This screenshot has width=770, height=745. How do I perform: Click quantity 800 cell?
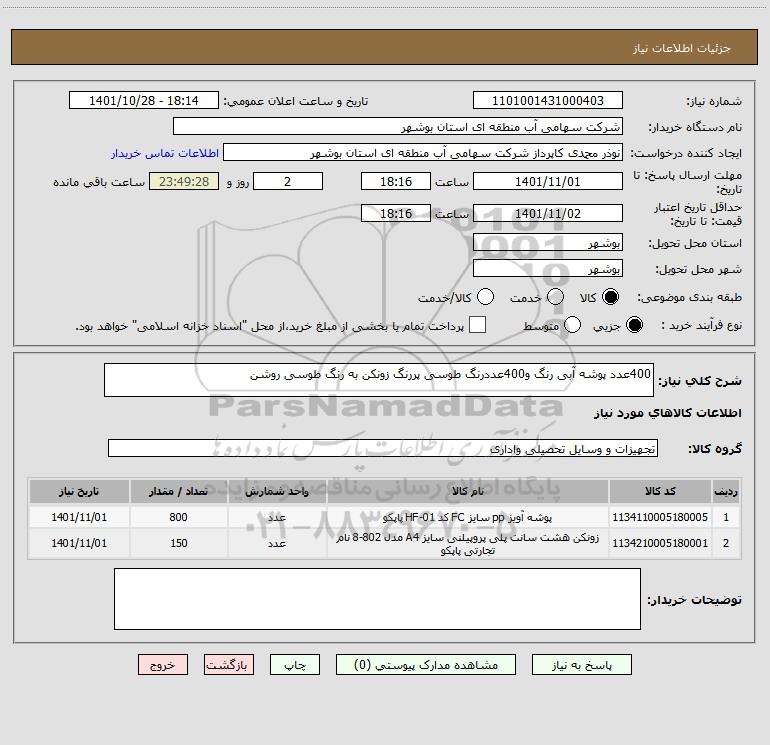click(179, 517)
